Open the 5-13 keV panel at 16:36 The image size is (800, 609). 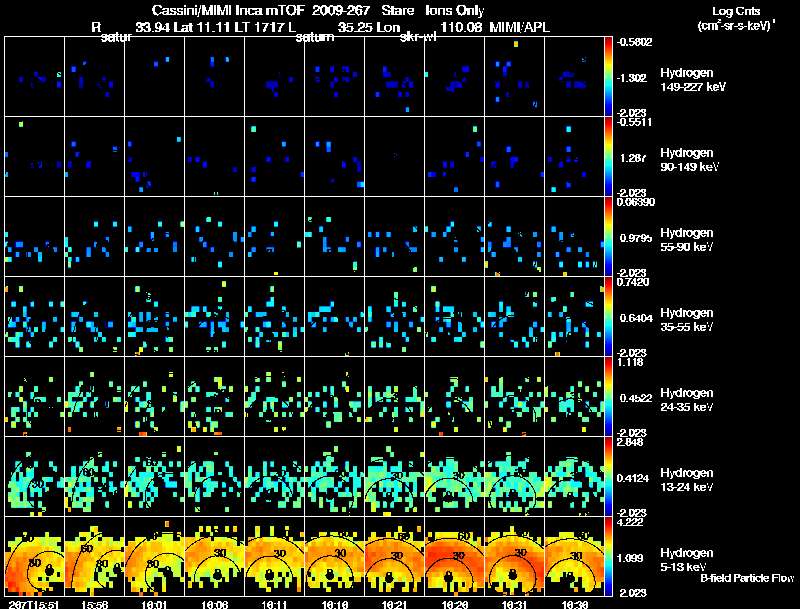(574, 556)
